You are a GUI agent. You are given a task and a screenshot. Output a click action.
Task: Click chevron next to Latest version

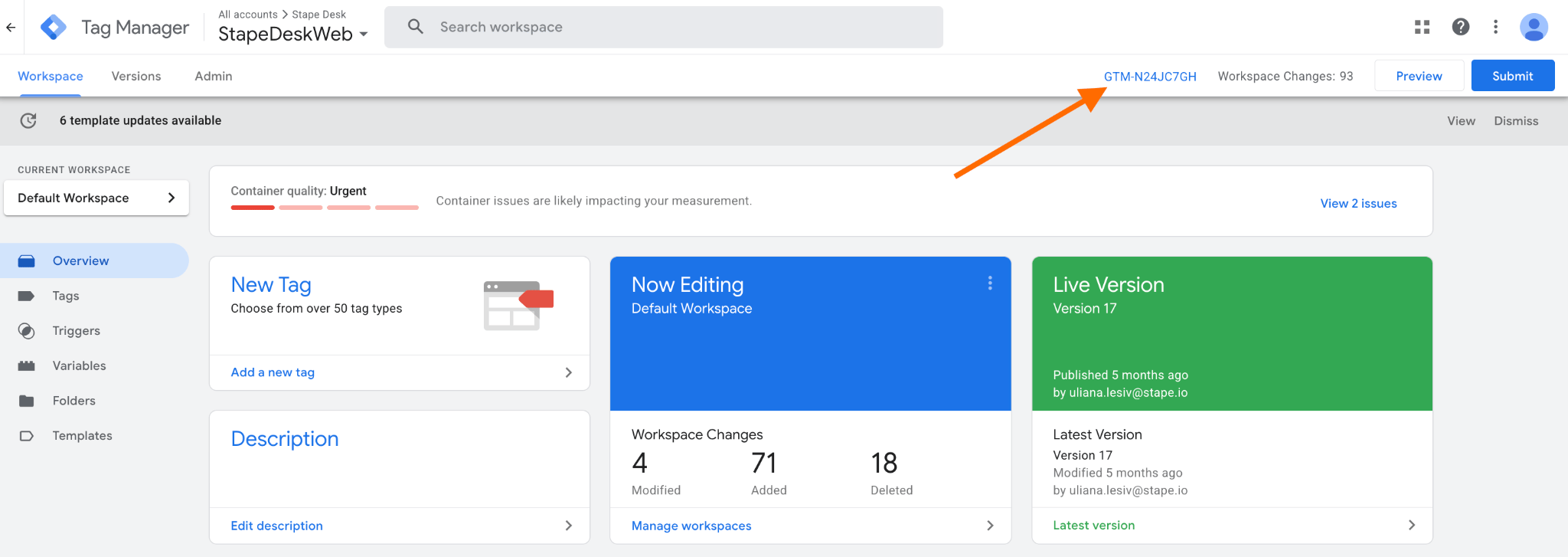click(1412, 525)
